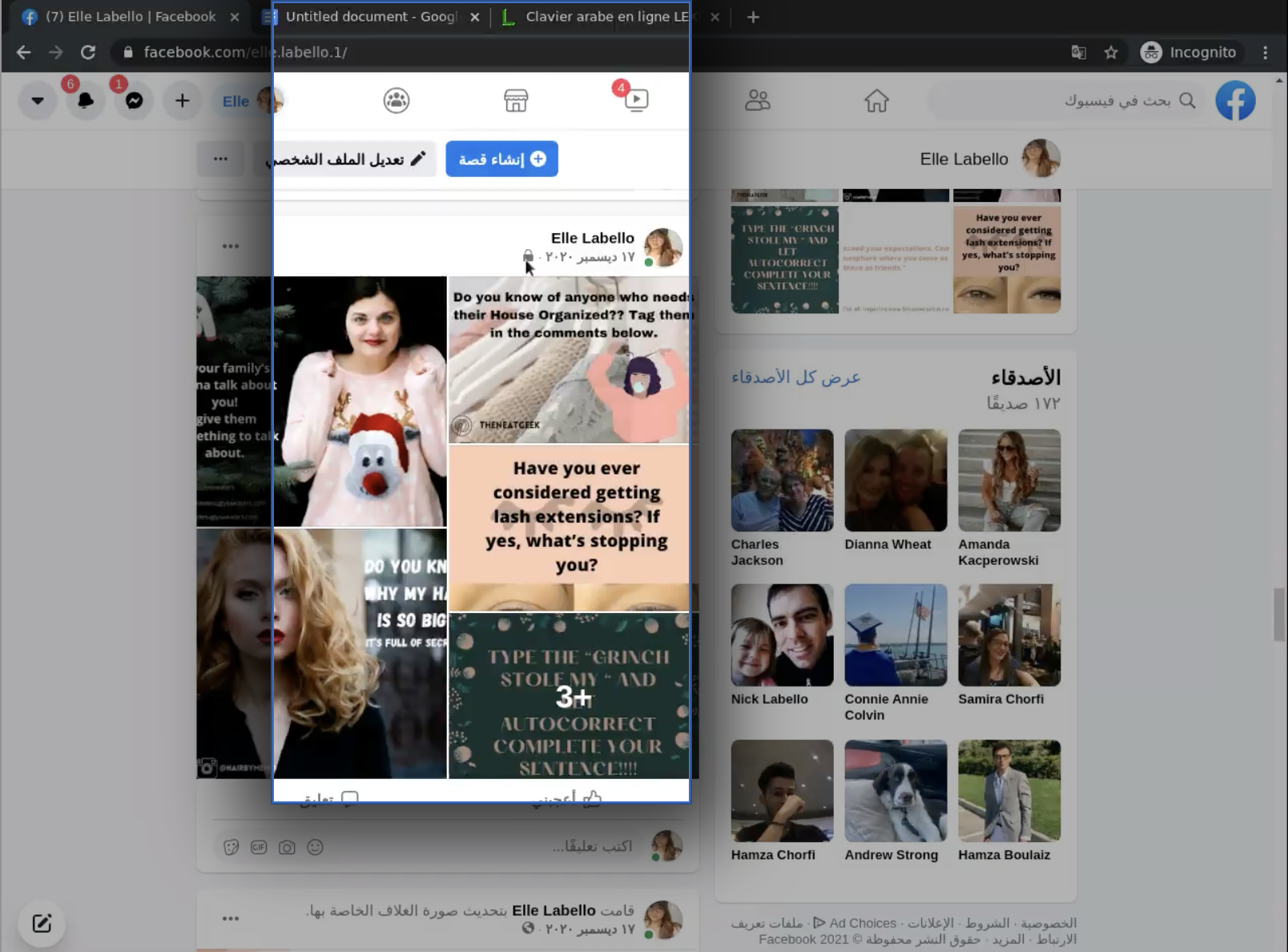The width and height of the screenshot is (1288, 952).
Task: Focus the Facebook search field
Action: click(x=1066, y=101)
